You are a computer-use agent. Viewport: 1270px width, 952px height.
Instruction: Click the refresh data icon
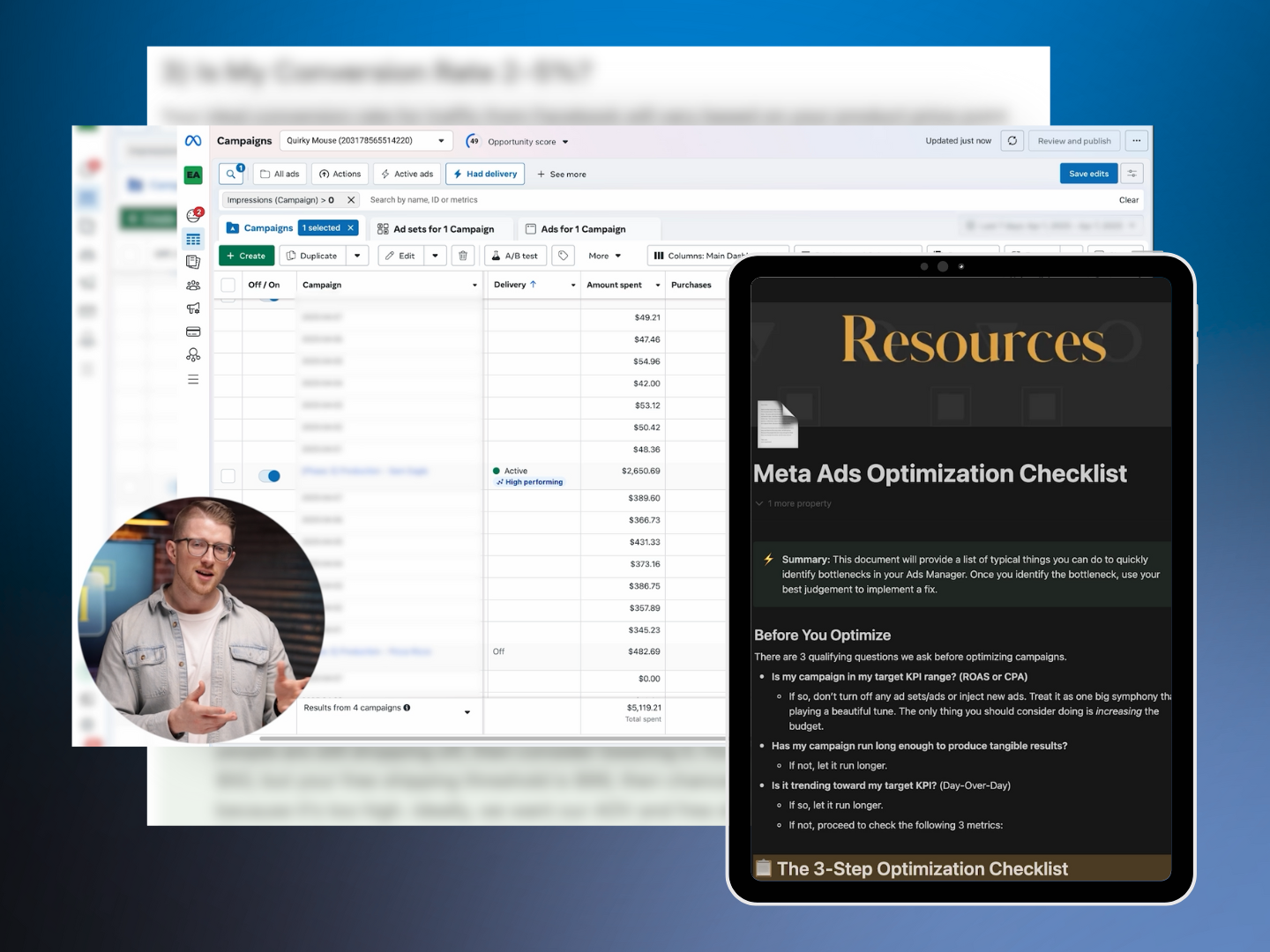coord(1012,141)
